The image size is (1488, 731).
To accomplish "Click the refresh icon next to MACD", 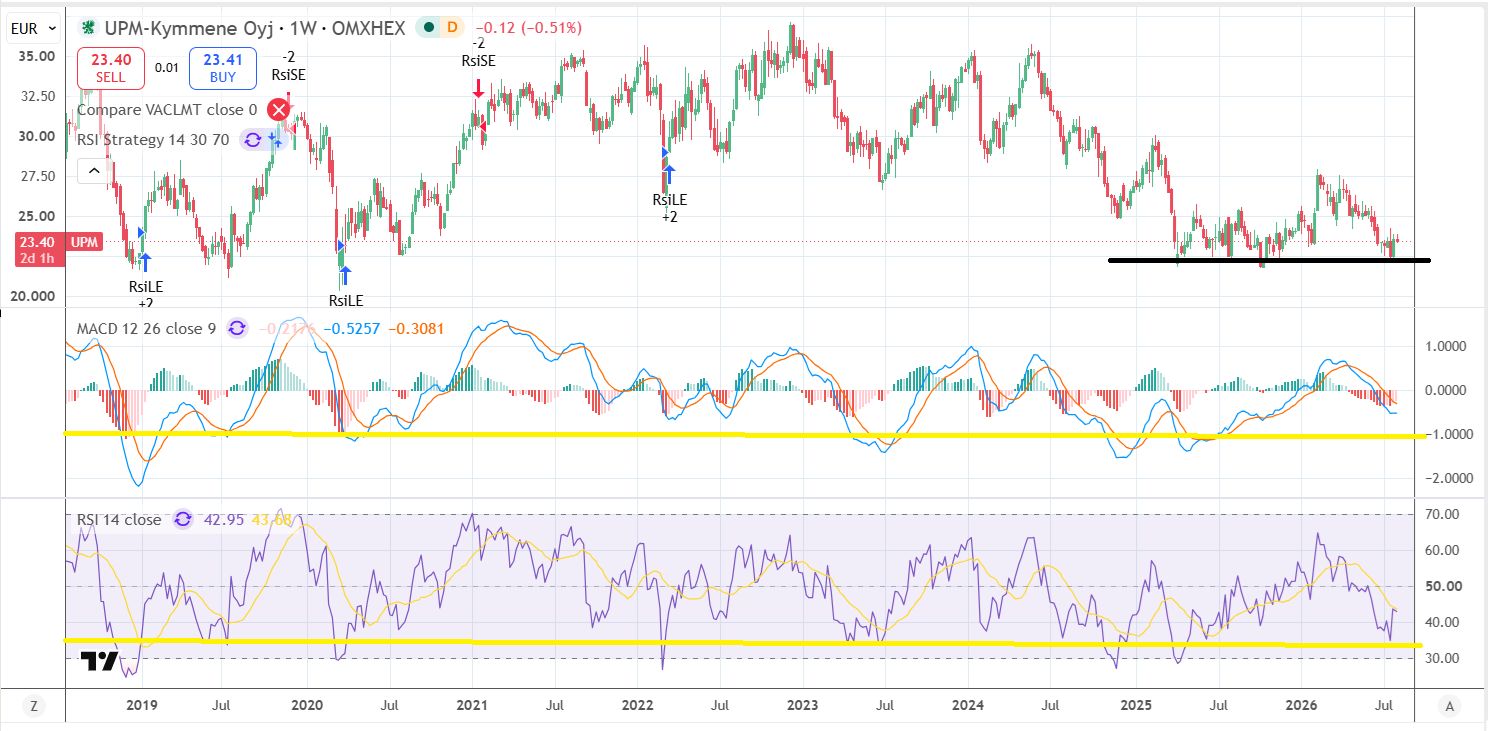I will (237, 328).
